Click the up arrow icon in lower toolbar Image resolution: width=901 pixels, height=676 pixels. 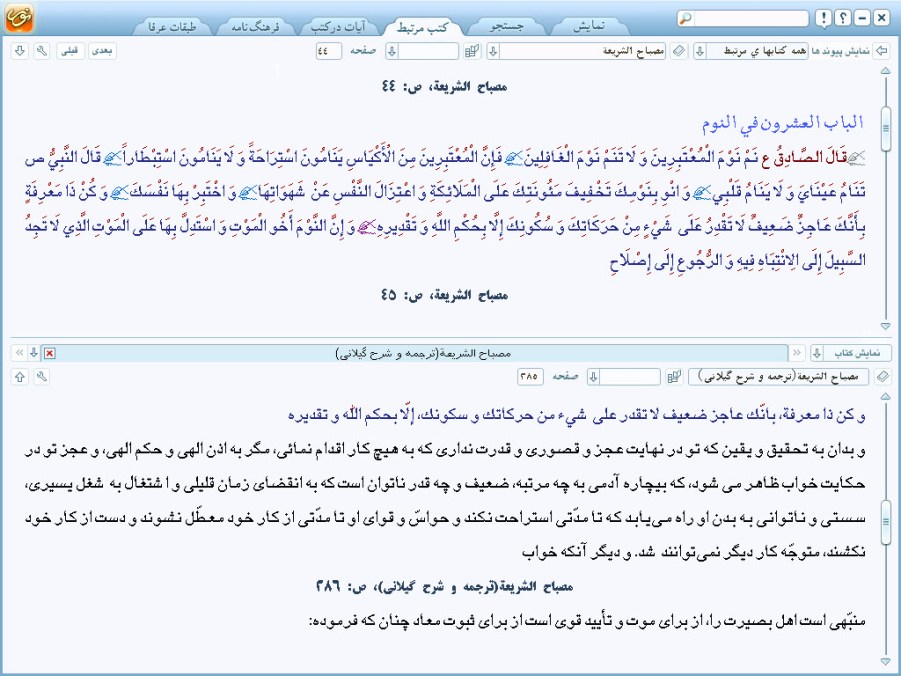[x=20, y=377]
